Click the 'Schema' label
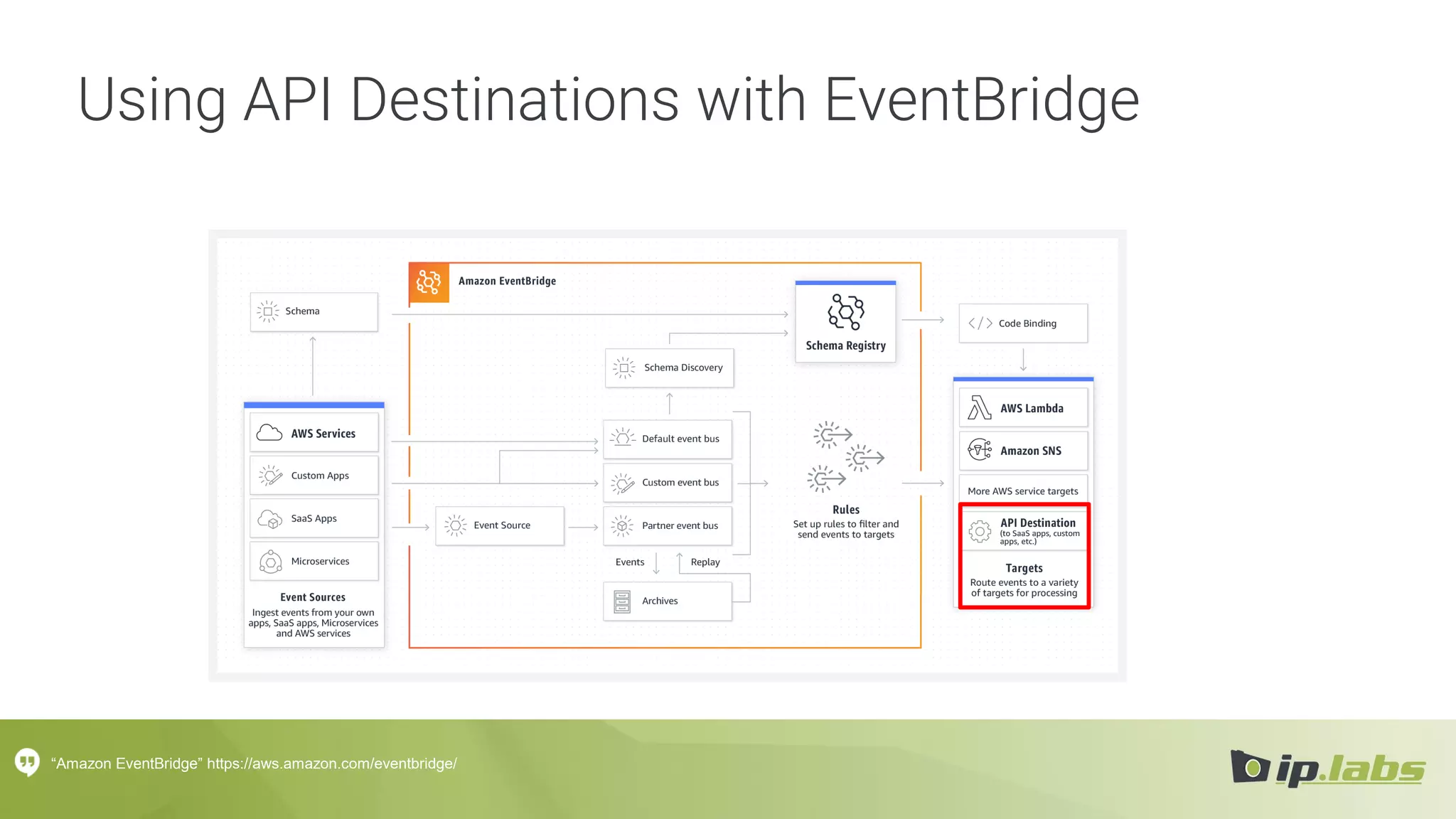Viewport: 1456px width, 819px height. coord(302,311)
